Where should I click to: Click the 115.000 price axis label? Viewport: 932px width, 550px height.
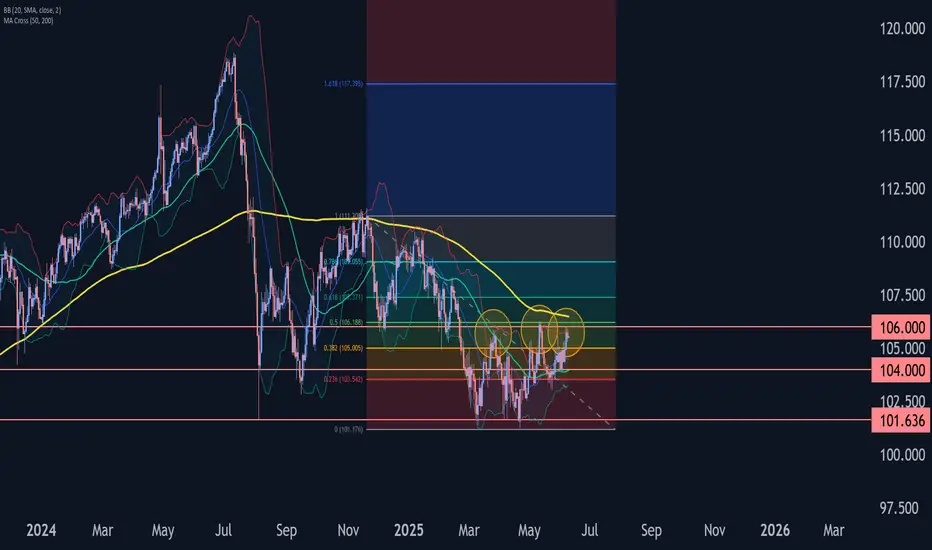(x=902, y=135)
